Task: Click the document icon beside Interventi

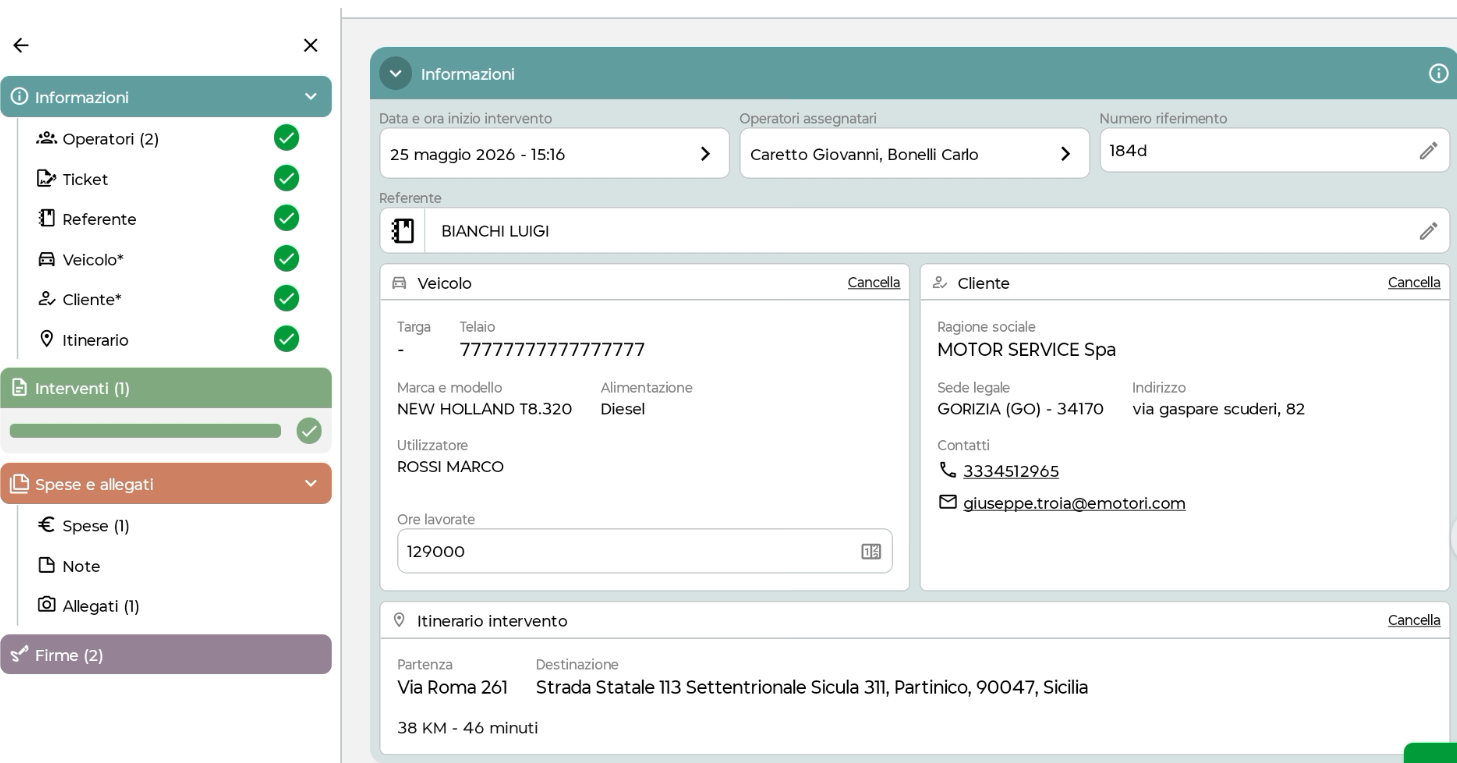Action: pos(19,387)
